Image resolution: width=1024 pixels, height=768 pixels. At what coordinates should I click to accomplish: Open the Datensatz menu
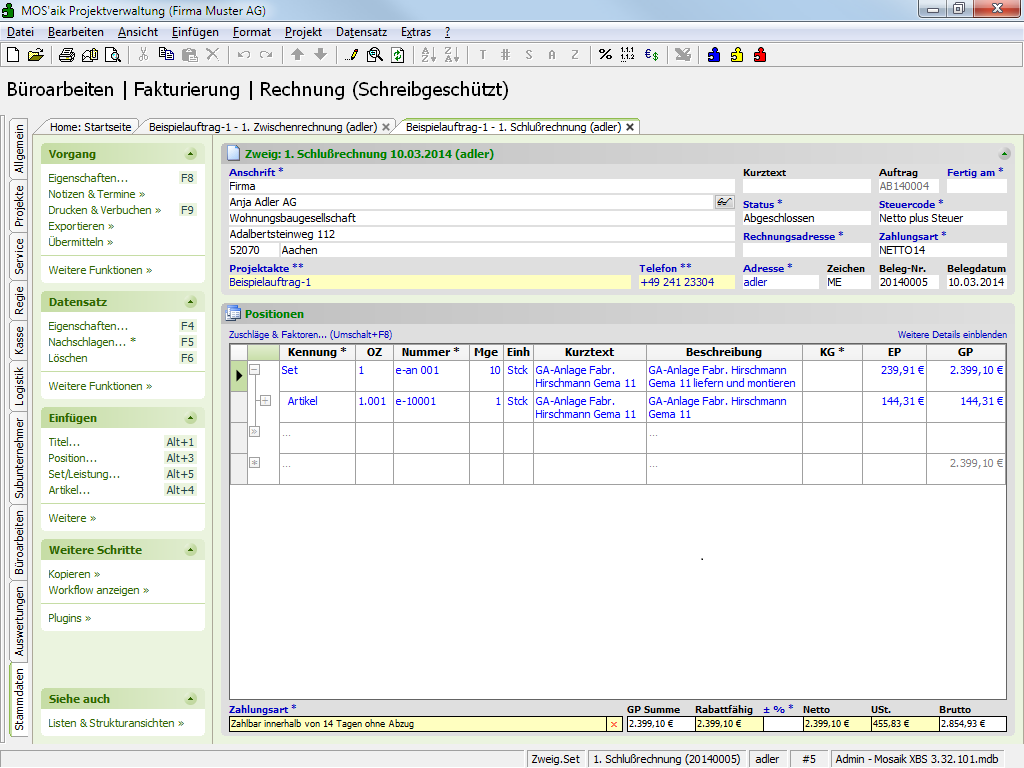click(361, 32)
